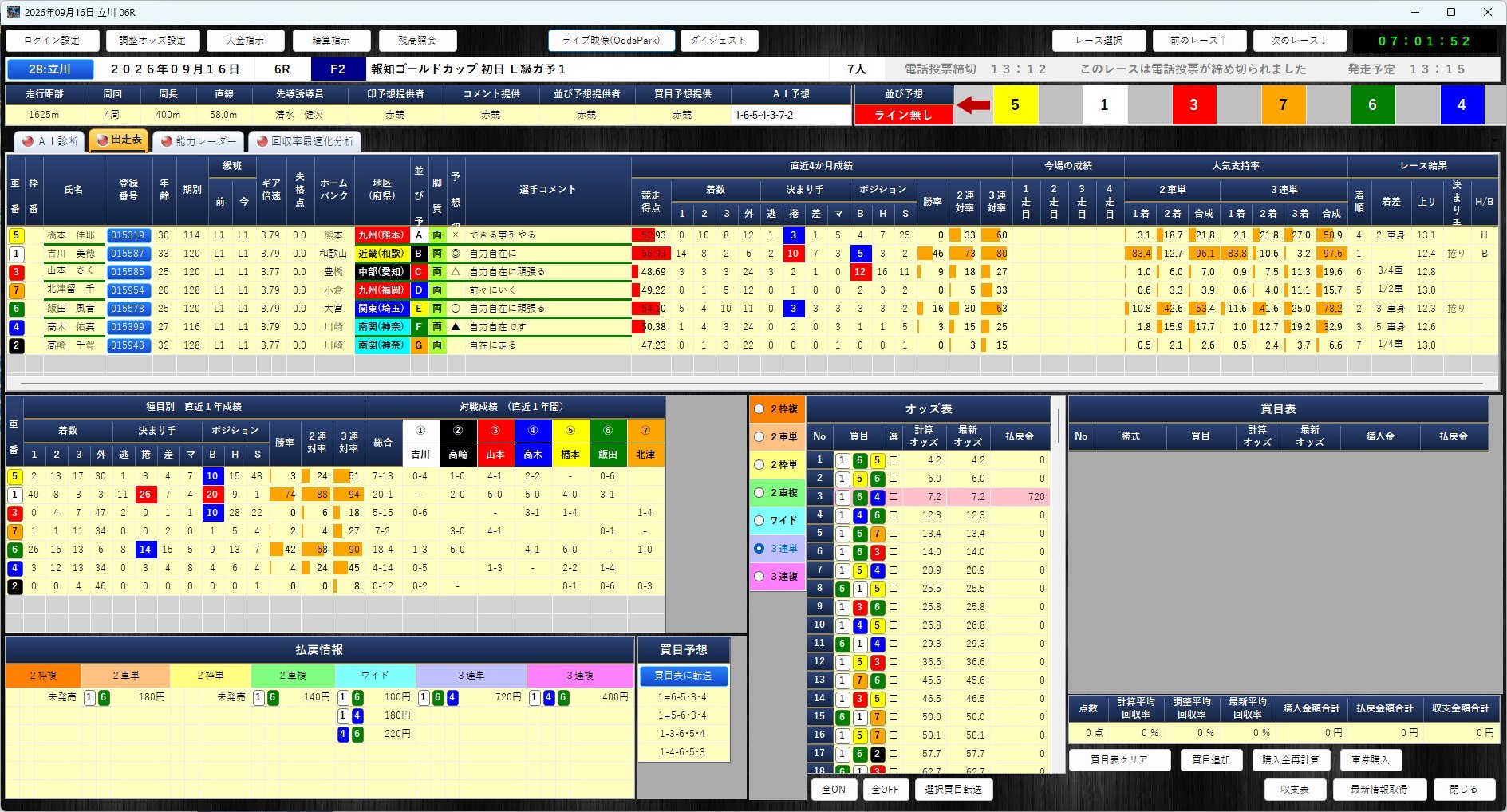Click the 買目表クリア button
This screenshot has height=812, width=1507.
click(1119, 760)
